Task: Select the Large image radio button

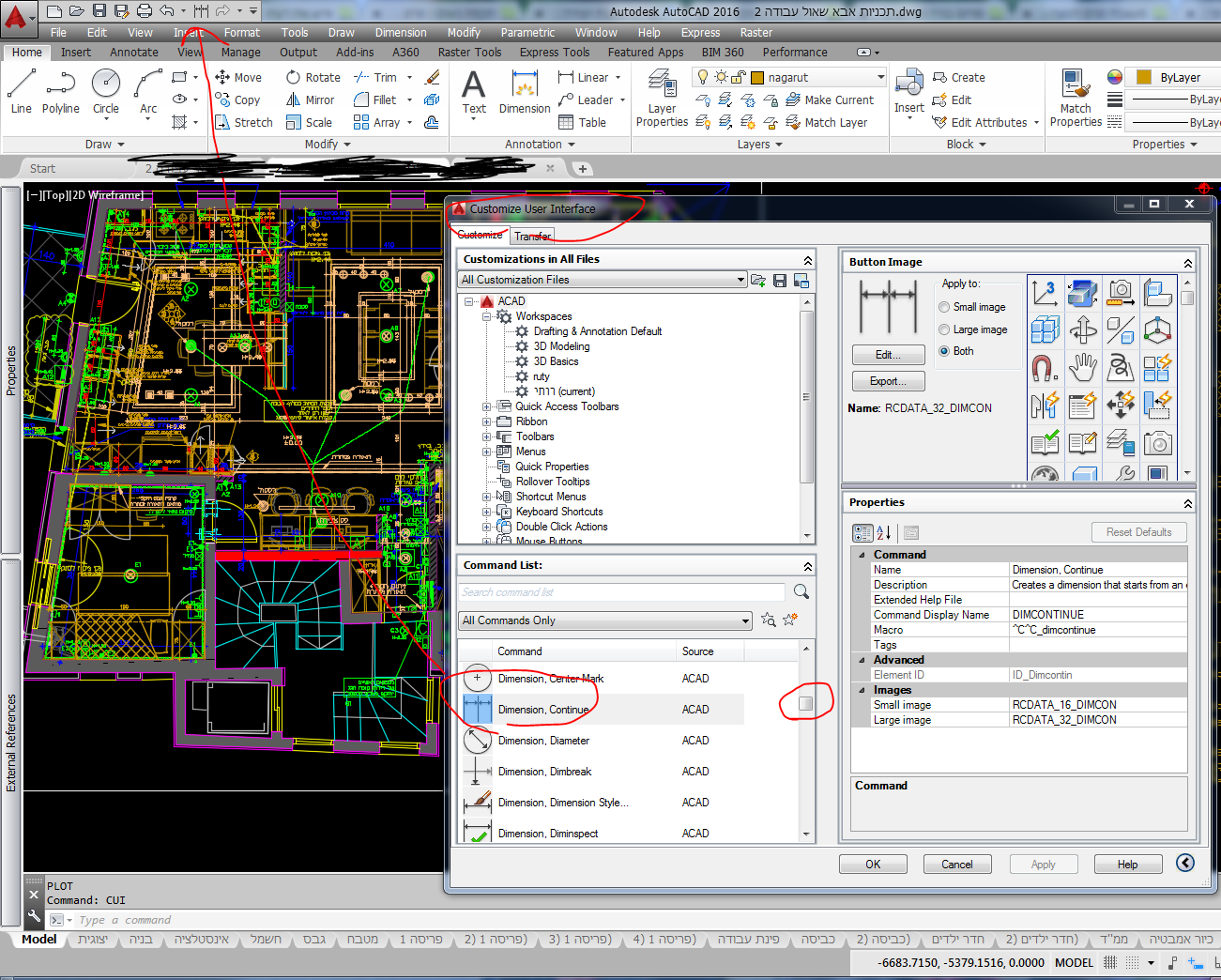Action: pos(944,329)
